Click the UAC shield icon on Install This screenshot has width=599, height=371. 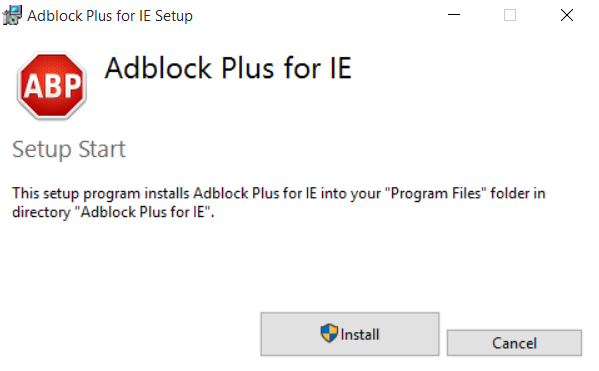pos(329,333)
